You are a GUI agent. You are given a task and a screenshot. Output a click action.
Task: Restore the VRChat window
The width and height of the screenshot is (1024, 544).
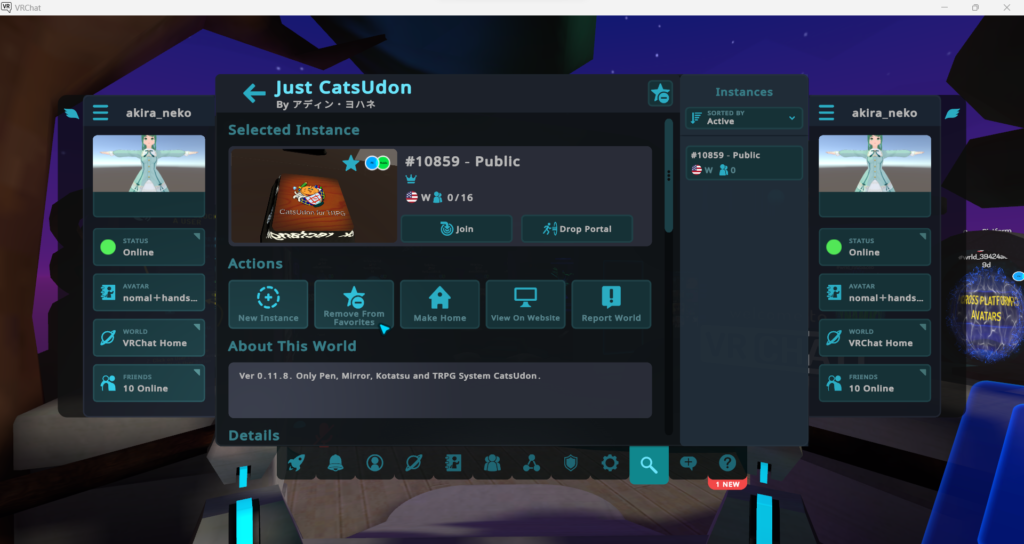(x=975, y=7)
